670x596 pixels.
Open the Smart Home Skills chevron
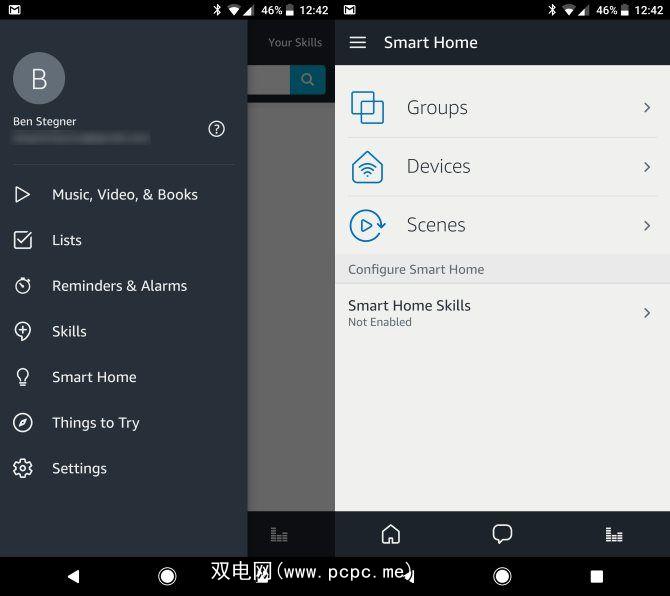[647, 313]
